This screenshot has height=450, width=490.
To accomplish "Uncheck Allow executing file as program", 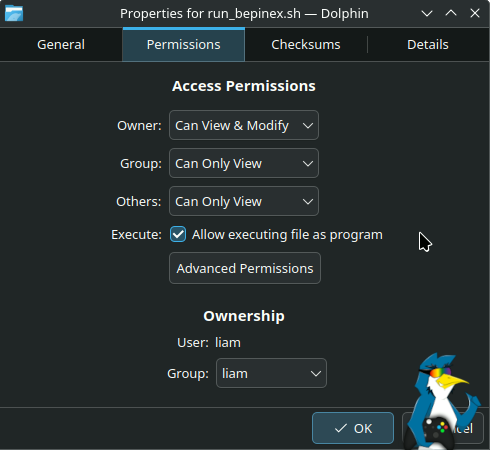I will pyautogui.click(x=178, y=234).
